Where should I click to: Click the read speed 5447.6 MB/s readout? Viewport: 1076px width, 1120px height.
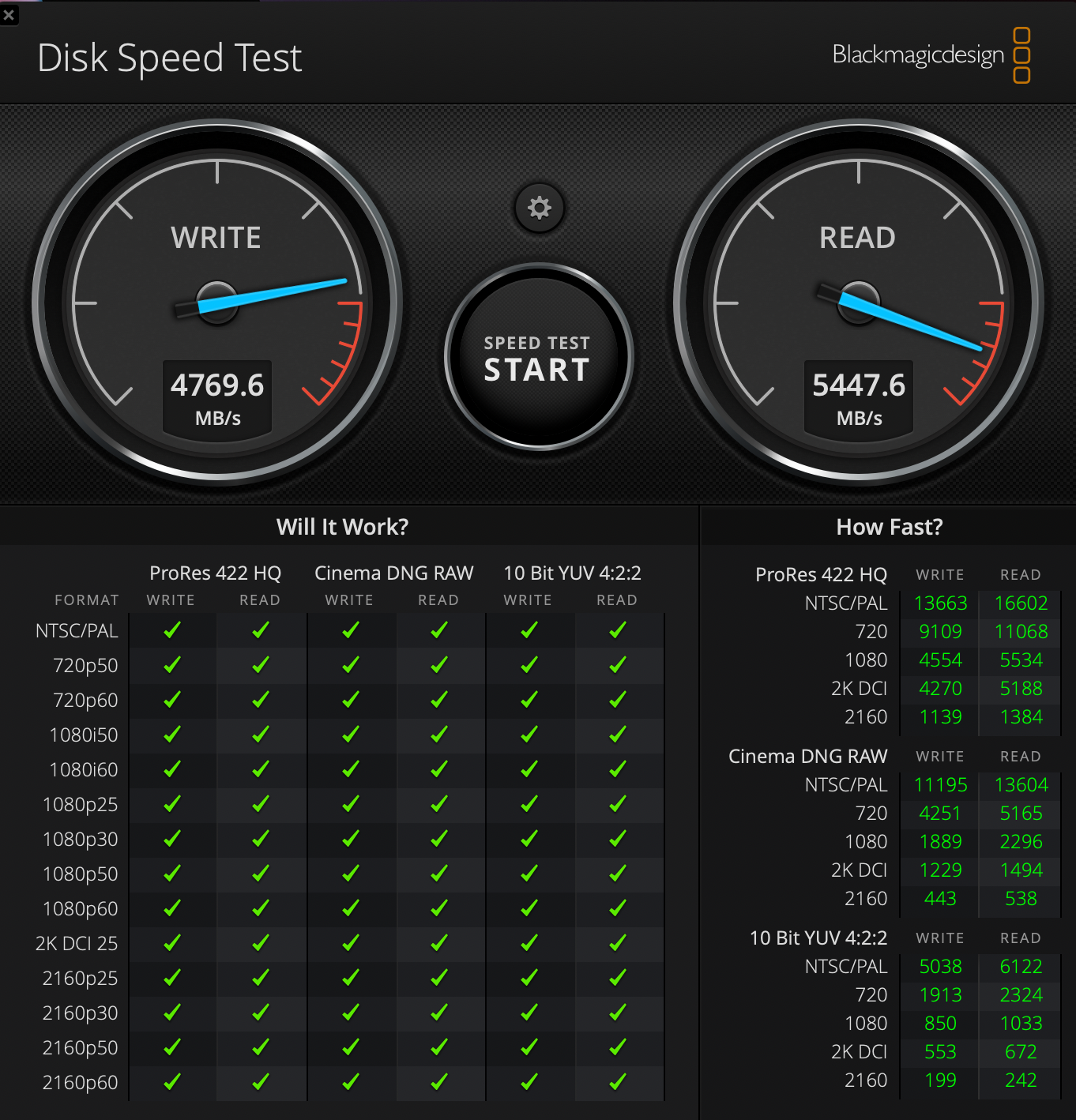pos(859,397)
